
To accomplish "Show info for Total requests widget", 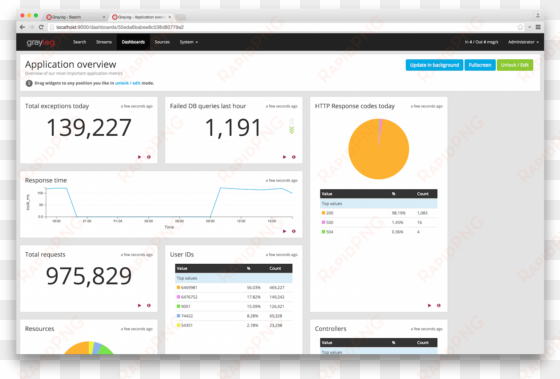I will coord(149,305).
